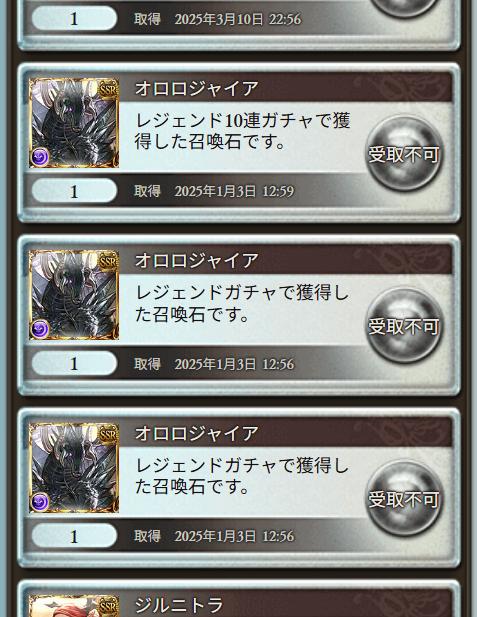This screenshot has height=617, width=477.
Task: Click dark element icon on middle オロロジャイア thumbnail
Action: tap(40, 329)
